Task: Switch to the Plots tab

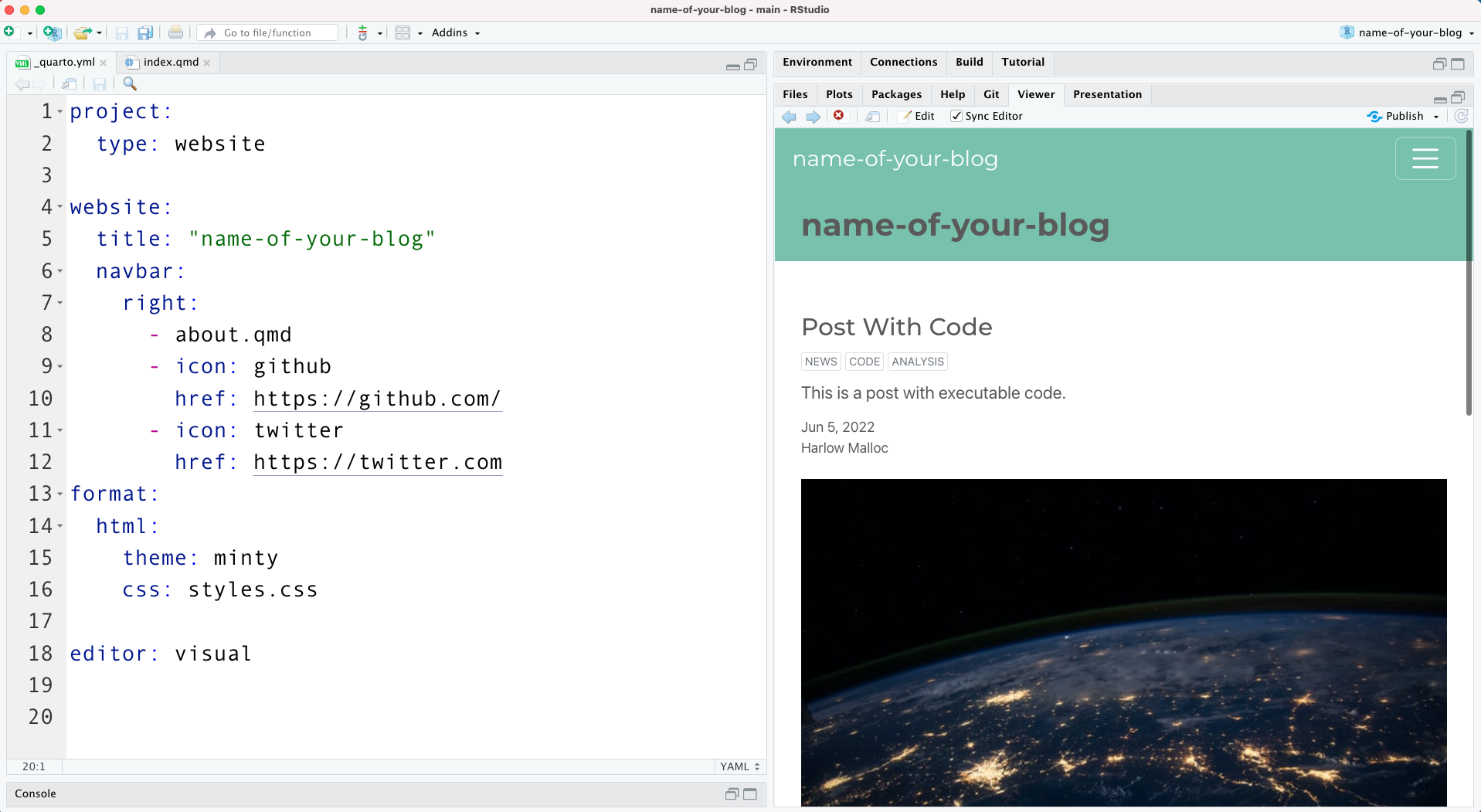Action: point(839,94)
